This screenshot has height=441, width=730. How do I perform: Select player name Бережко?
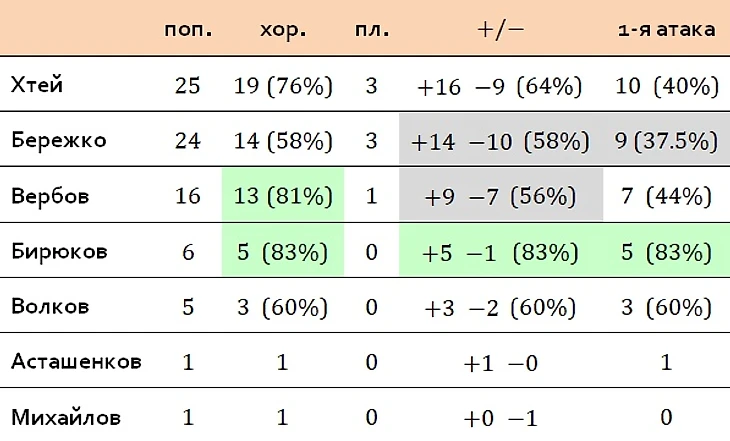coord(59,140)
